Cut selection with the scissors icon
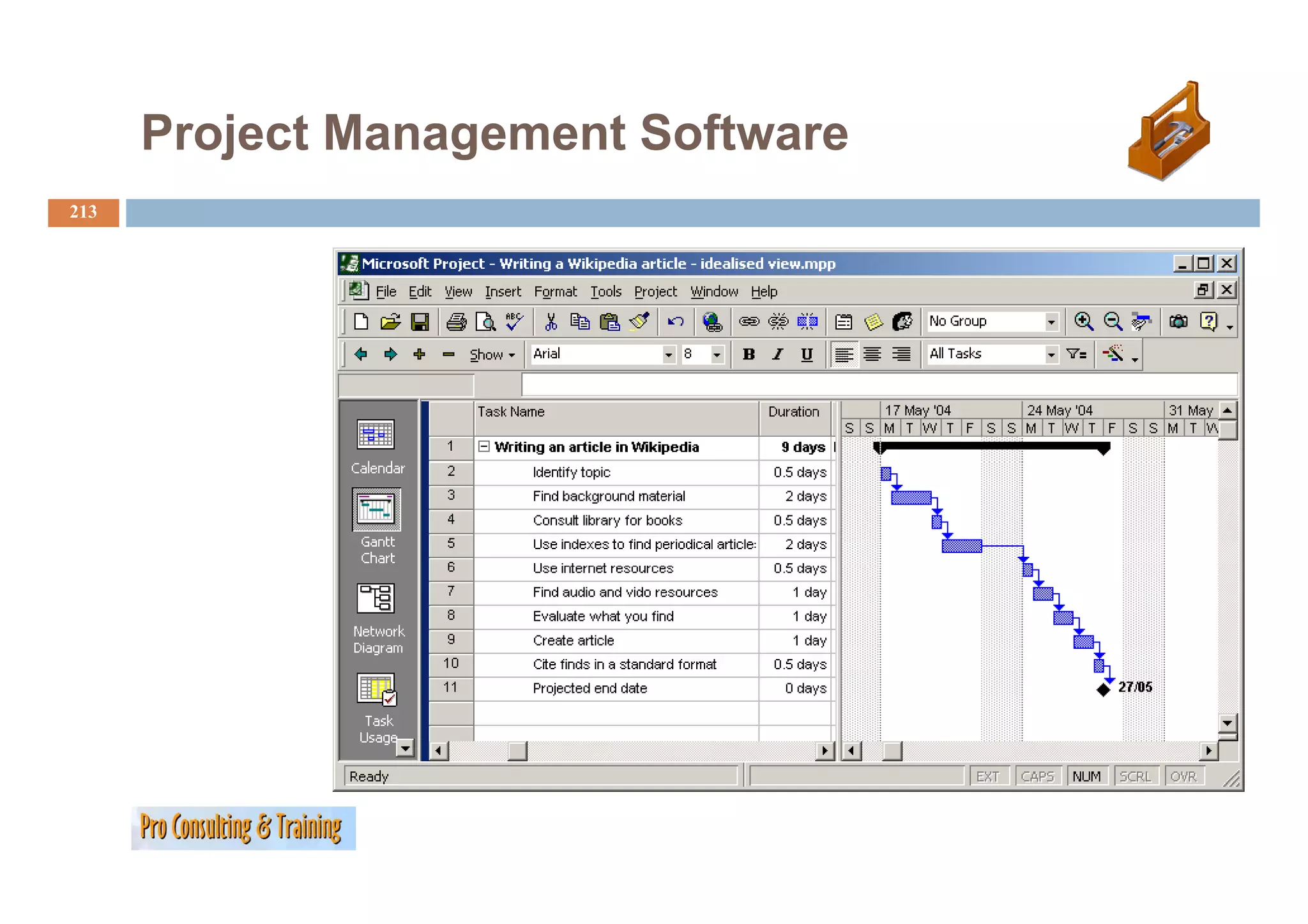Screen dimensions: 1308x924 click(x=551, y=321)
